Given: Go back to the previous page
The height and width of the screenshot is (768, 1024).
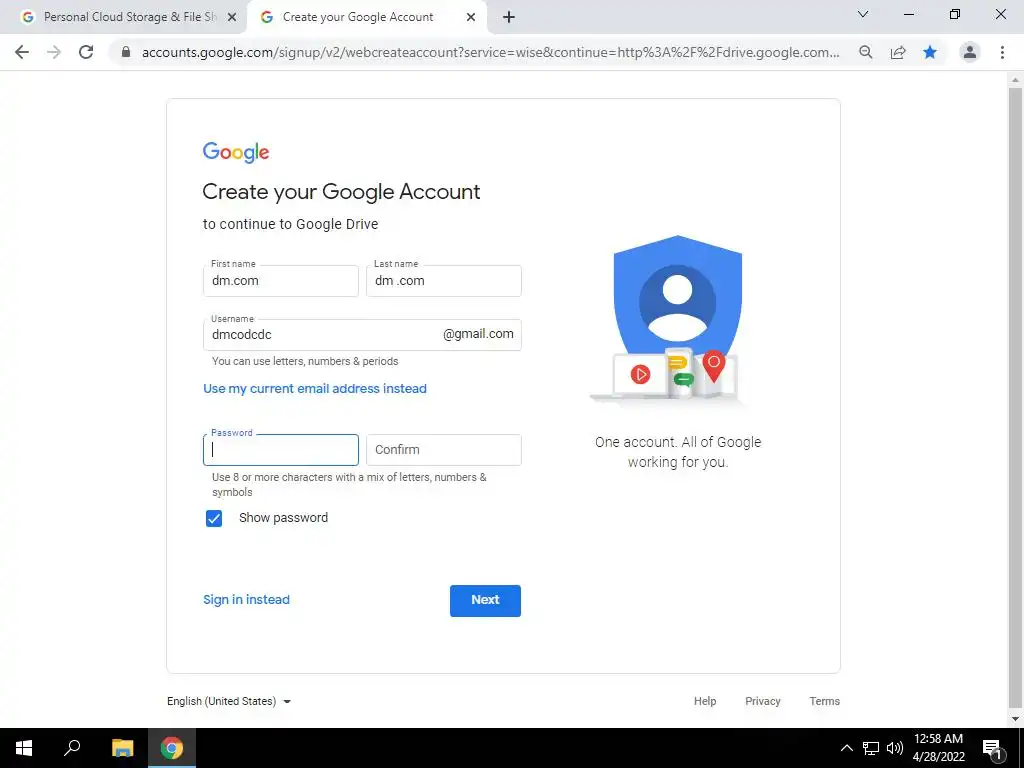Looking at the screenshot, I should 22,52.
